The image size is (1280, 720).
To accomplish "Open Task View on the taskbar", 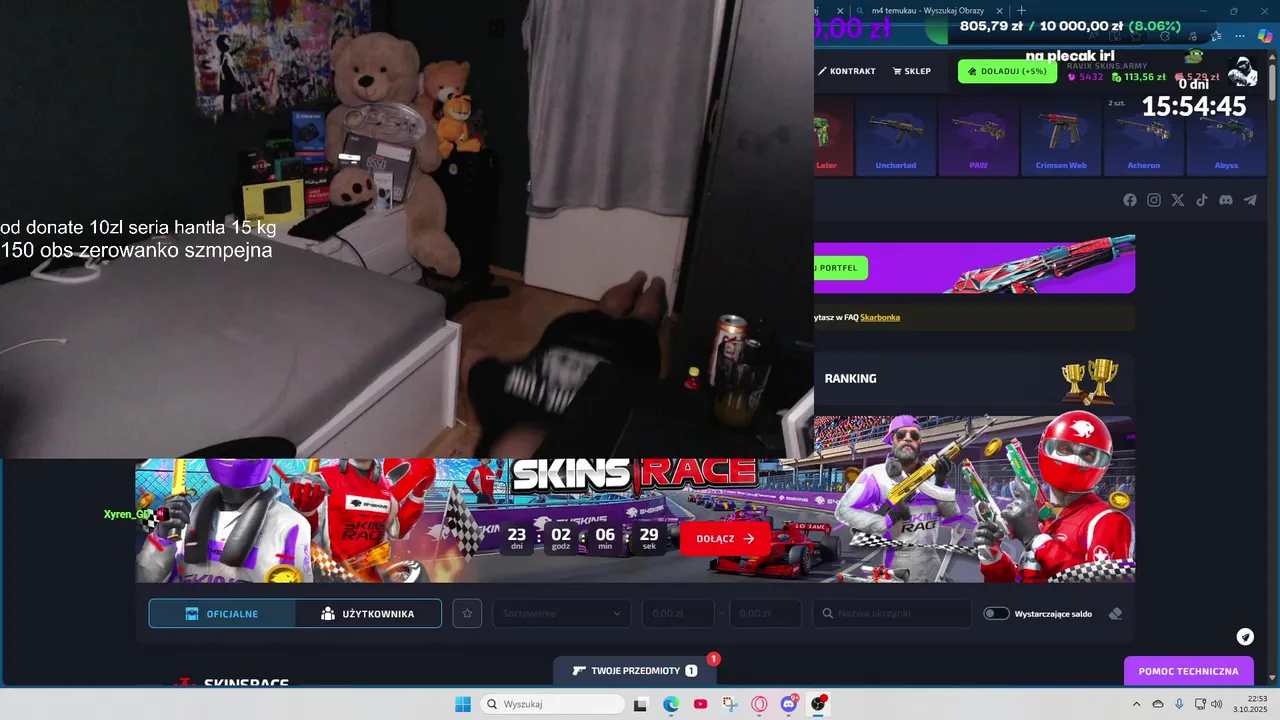I will click(641, 704).
